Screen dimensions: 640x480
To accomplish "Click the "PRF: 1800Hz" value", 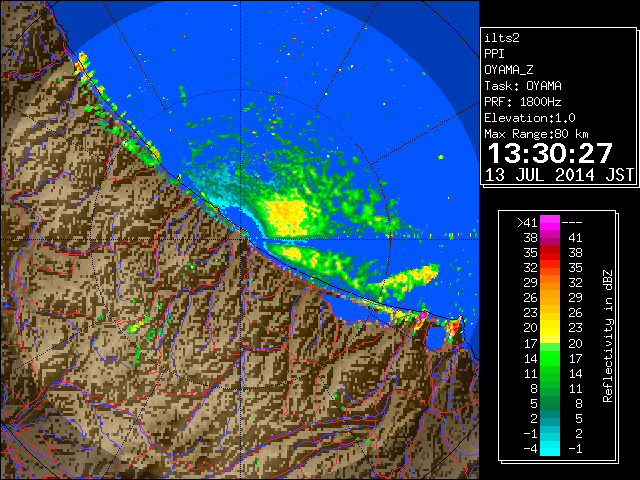I will (x=523, y=102).
